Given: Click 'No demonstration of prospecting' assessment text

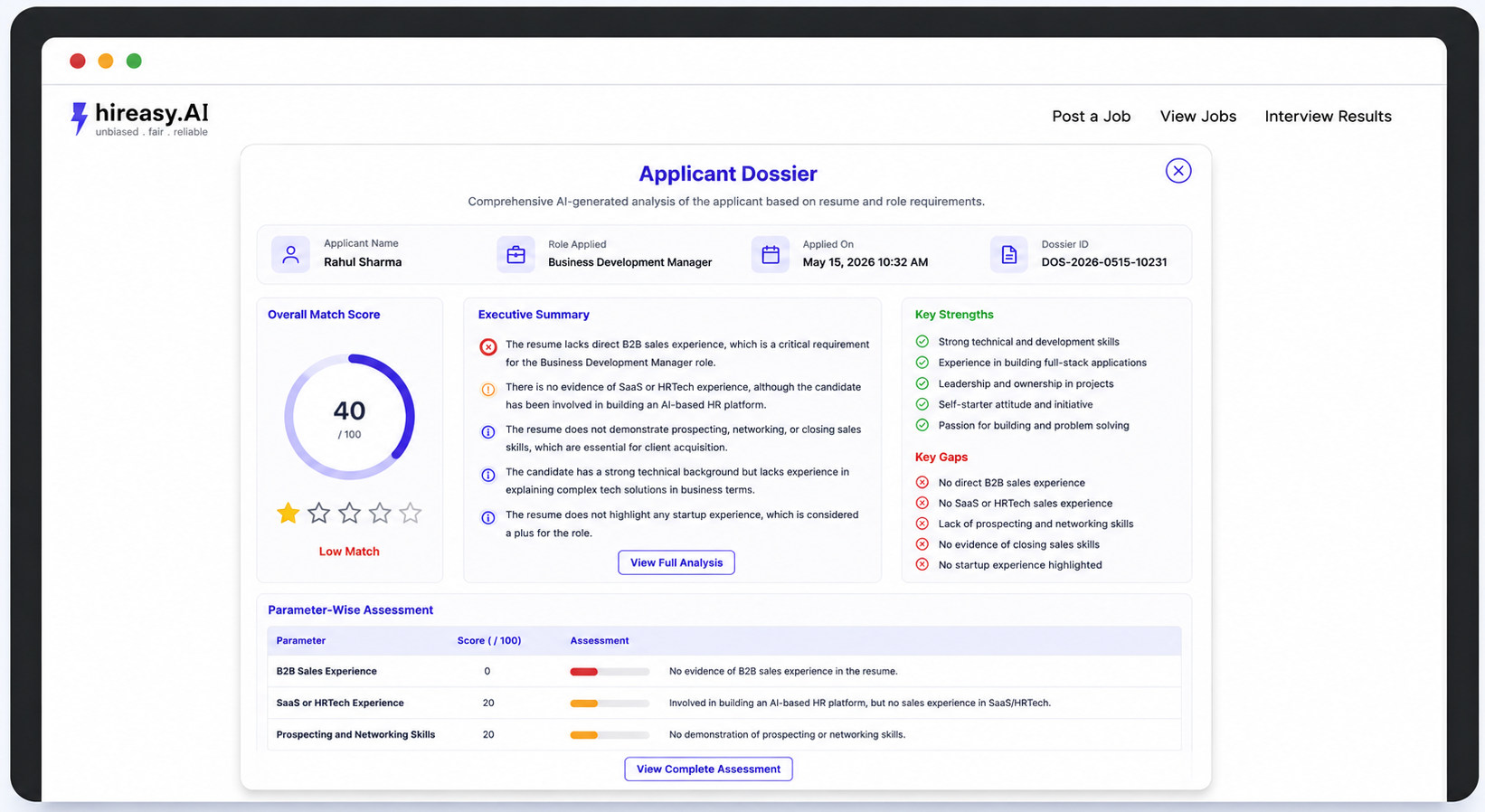Looking at the screenshot, I should coord(787,735).
